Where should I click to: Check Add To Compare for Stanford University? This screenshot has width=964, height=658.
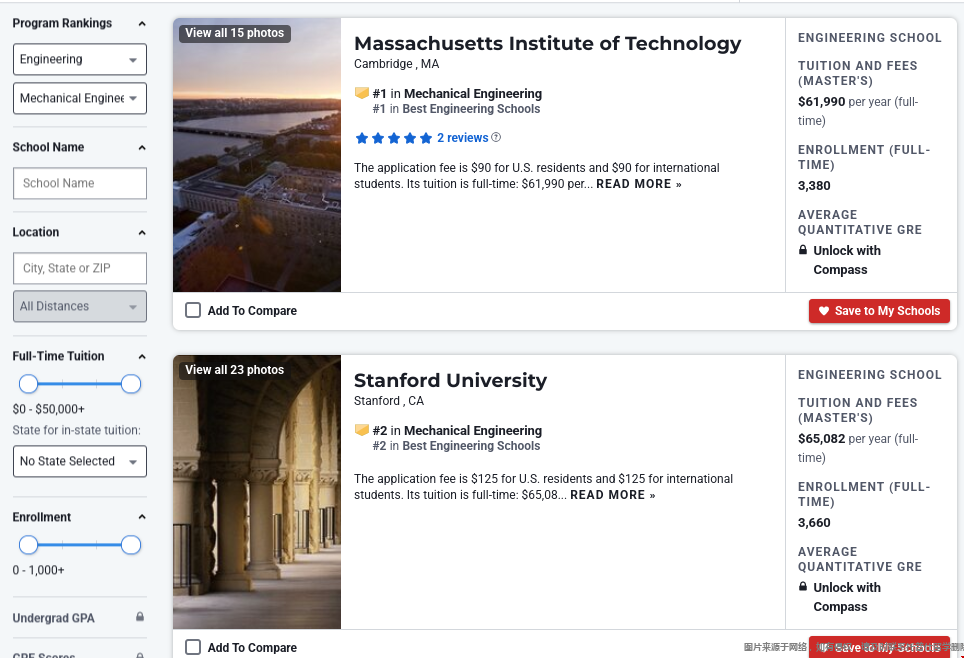tap(193, 647)
